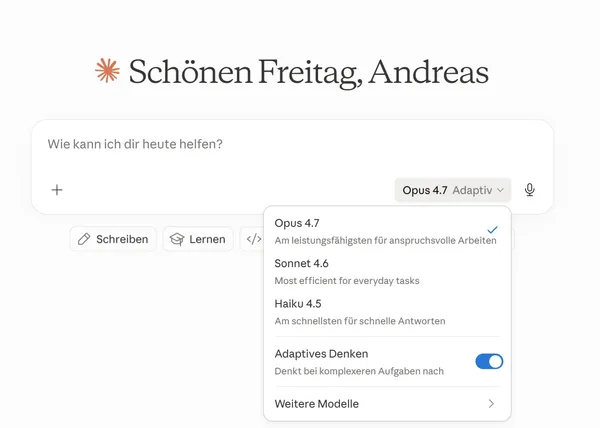The width and height of the screenshot is (600, 428).
Task: Click the blue checkmark beside Opus 4.7
Action: [x=492, y=230]
